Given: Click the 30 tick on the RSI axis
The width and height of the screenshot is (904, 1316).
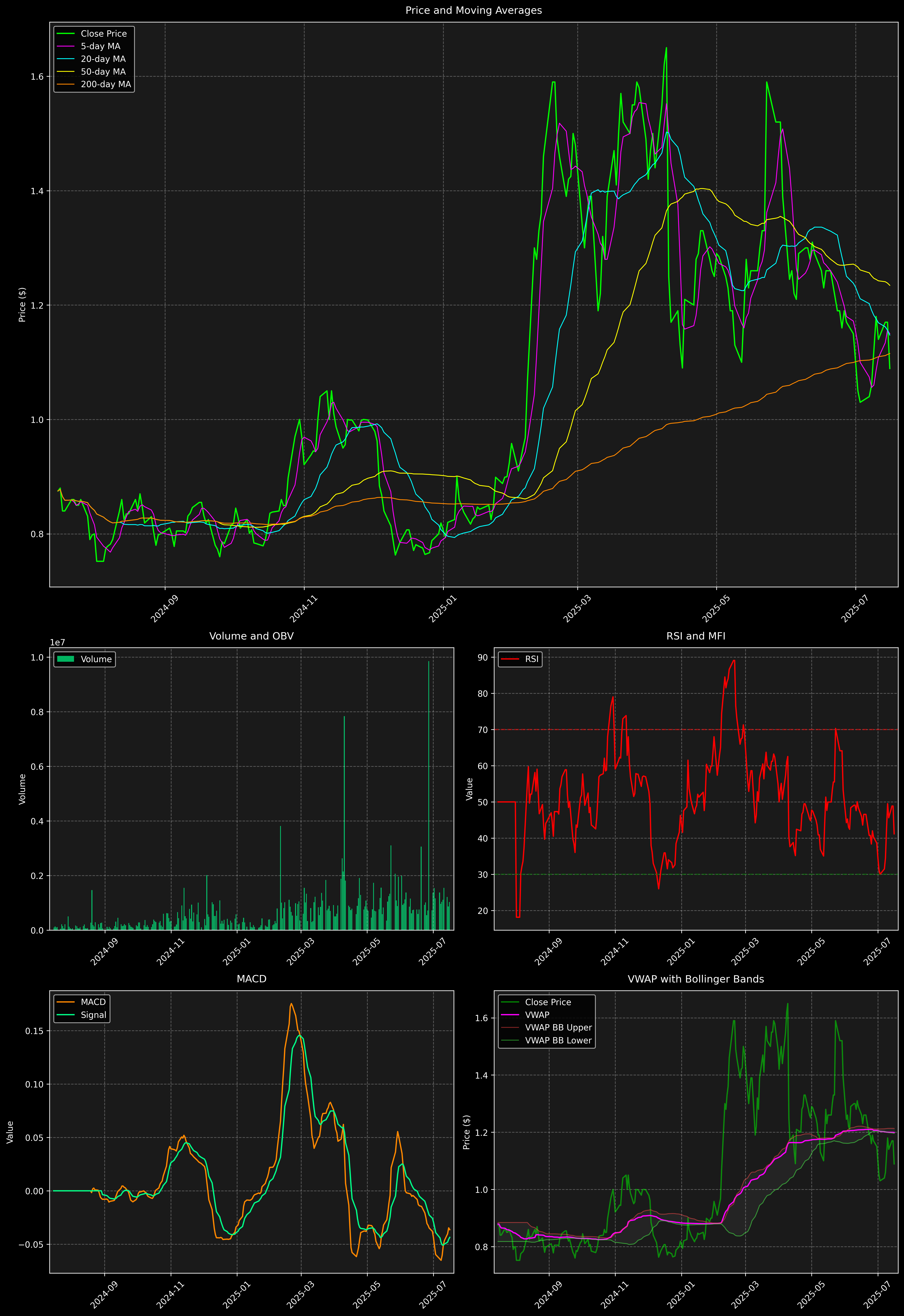Looking at the screenshot, I should (x=483, y=875).
